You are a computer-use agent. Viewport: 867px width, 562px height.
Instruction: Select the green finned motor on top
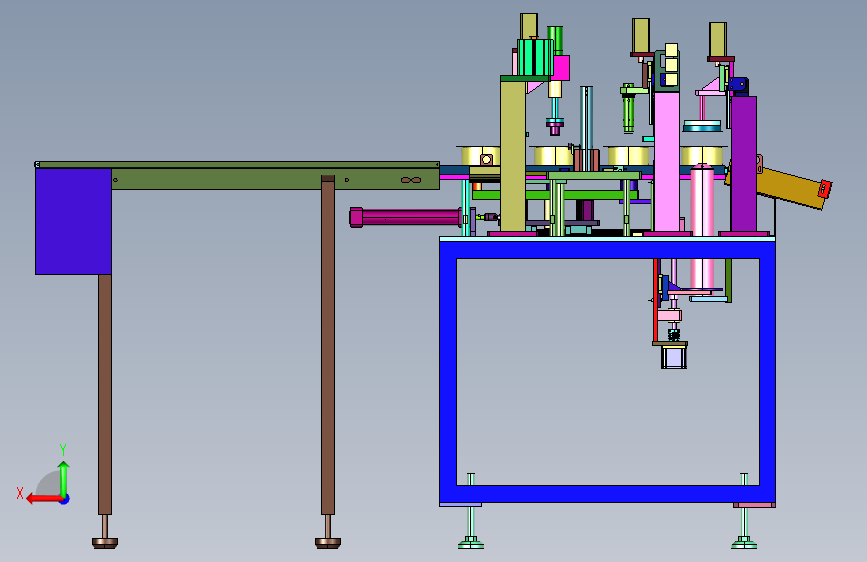pos(535,58)
